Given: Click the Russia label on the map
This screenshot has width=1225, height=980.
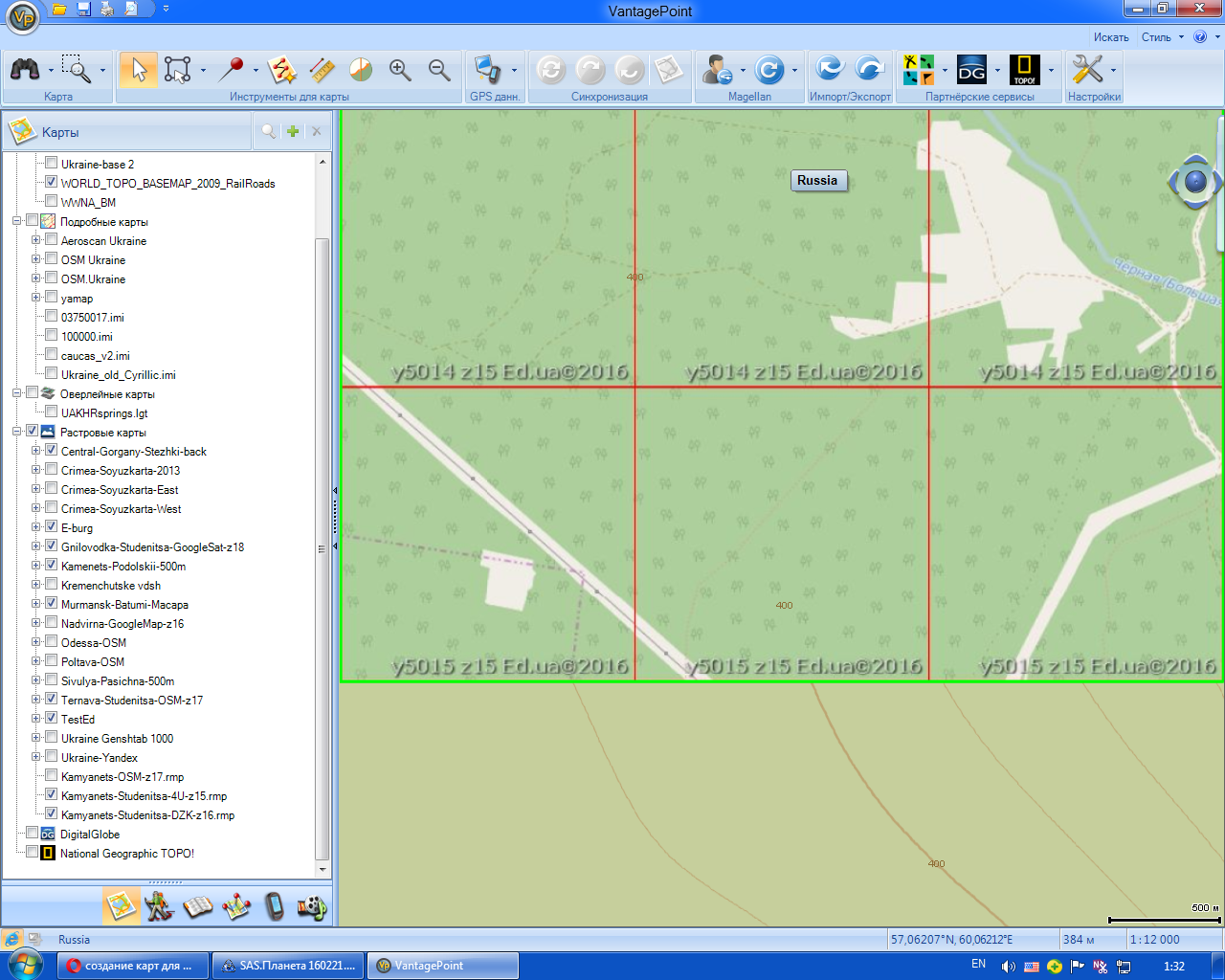Looking at the screenshot, I should click(816, 181).
